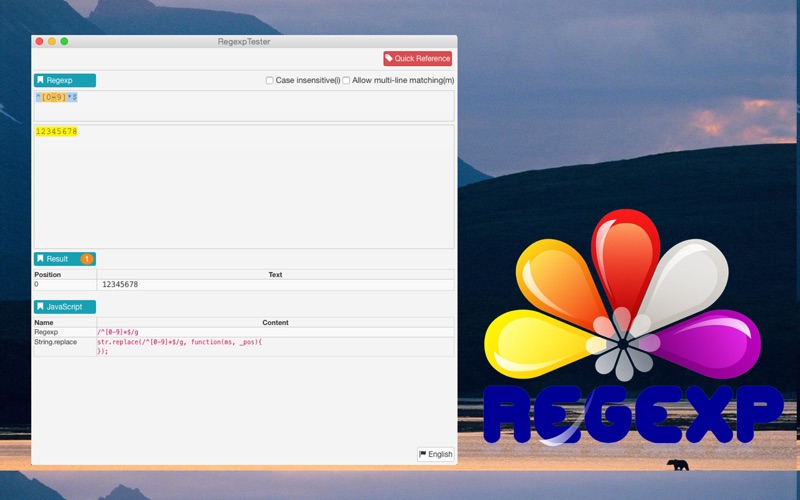
Task: Select result row text 12345678
Action: pos(120,284)
